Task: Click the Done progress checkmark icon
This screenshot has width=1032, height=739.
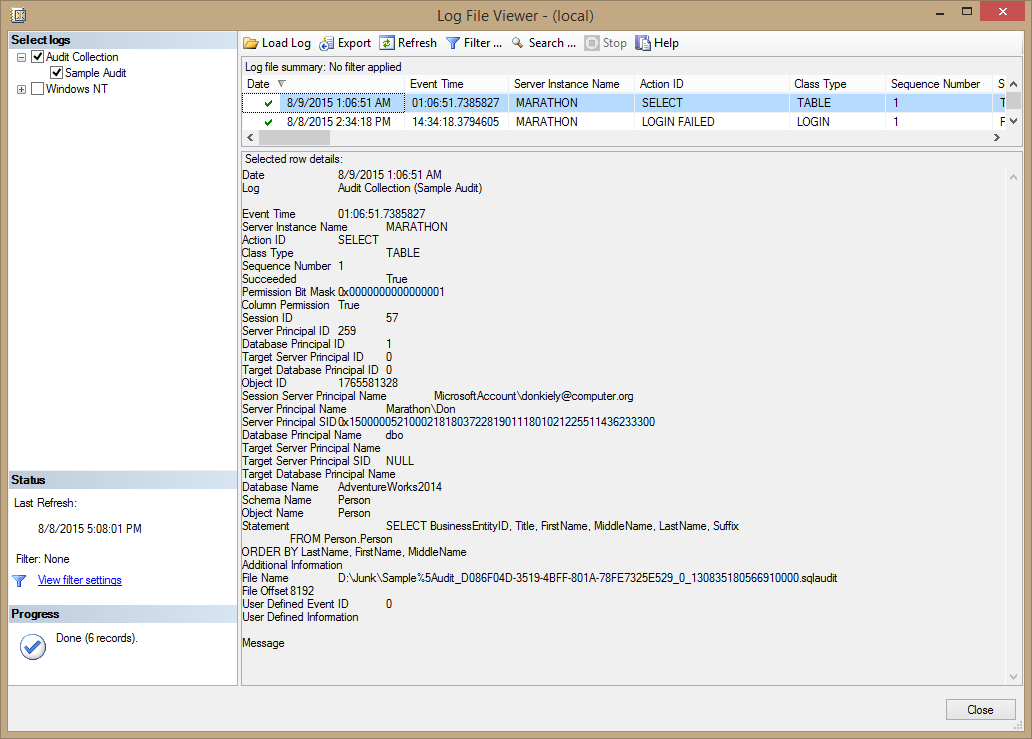Action: (x=32, y=647)
